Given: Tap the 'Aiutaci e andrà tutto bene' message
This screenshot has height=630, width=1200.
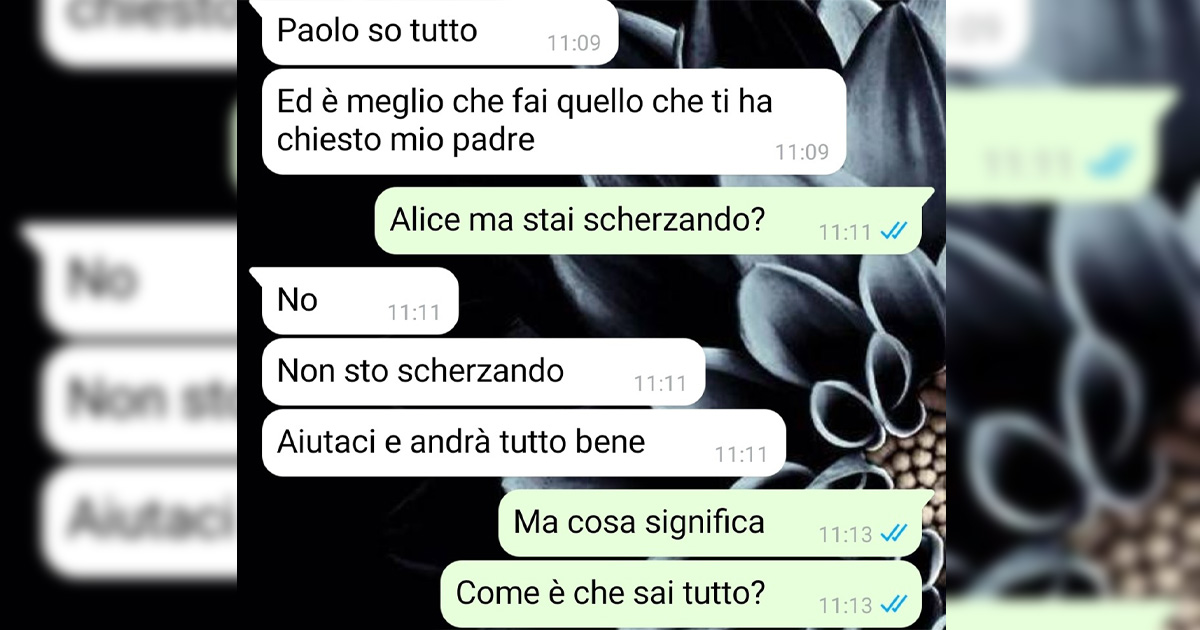Looking at the screenshot, I should (523, 442).
